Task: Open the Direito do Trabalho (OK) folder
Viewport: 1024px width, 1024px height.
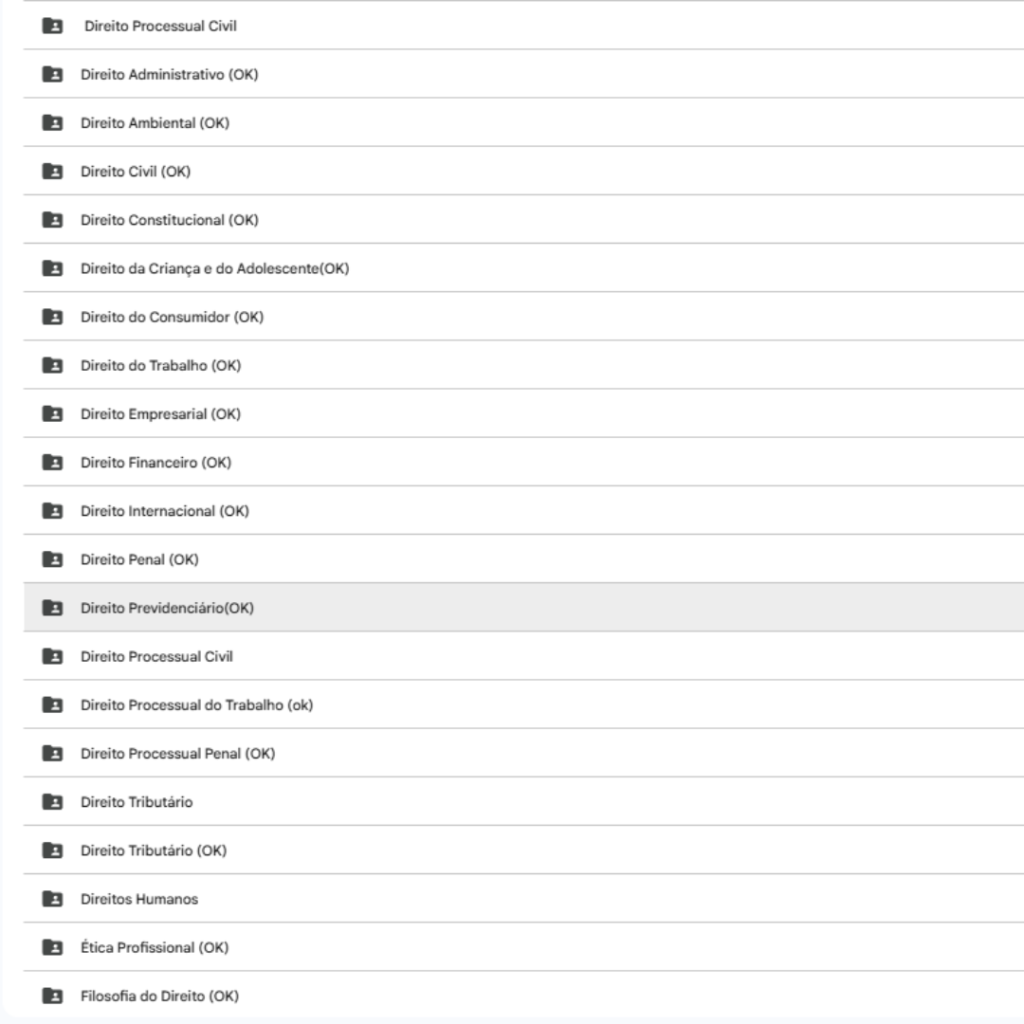Action: [x=160, y=366]
